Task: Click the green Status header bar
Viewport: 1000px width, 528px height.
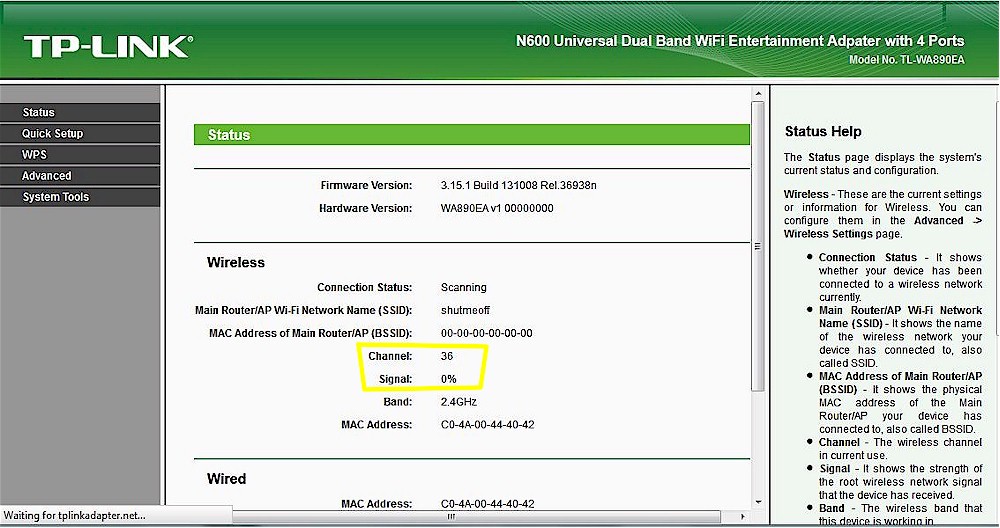Action: click(x=472, y=135)
